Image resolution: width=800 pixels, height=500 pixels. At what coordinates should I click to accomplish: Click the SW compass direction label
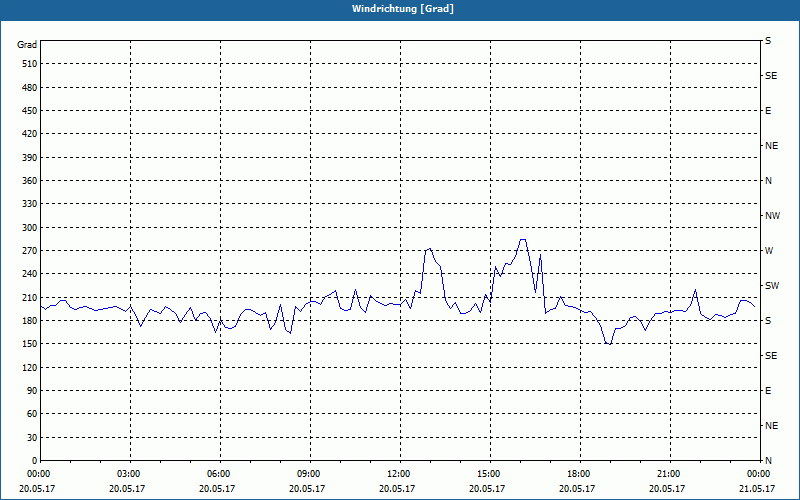tap(772, 286)
